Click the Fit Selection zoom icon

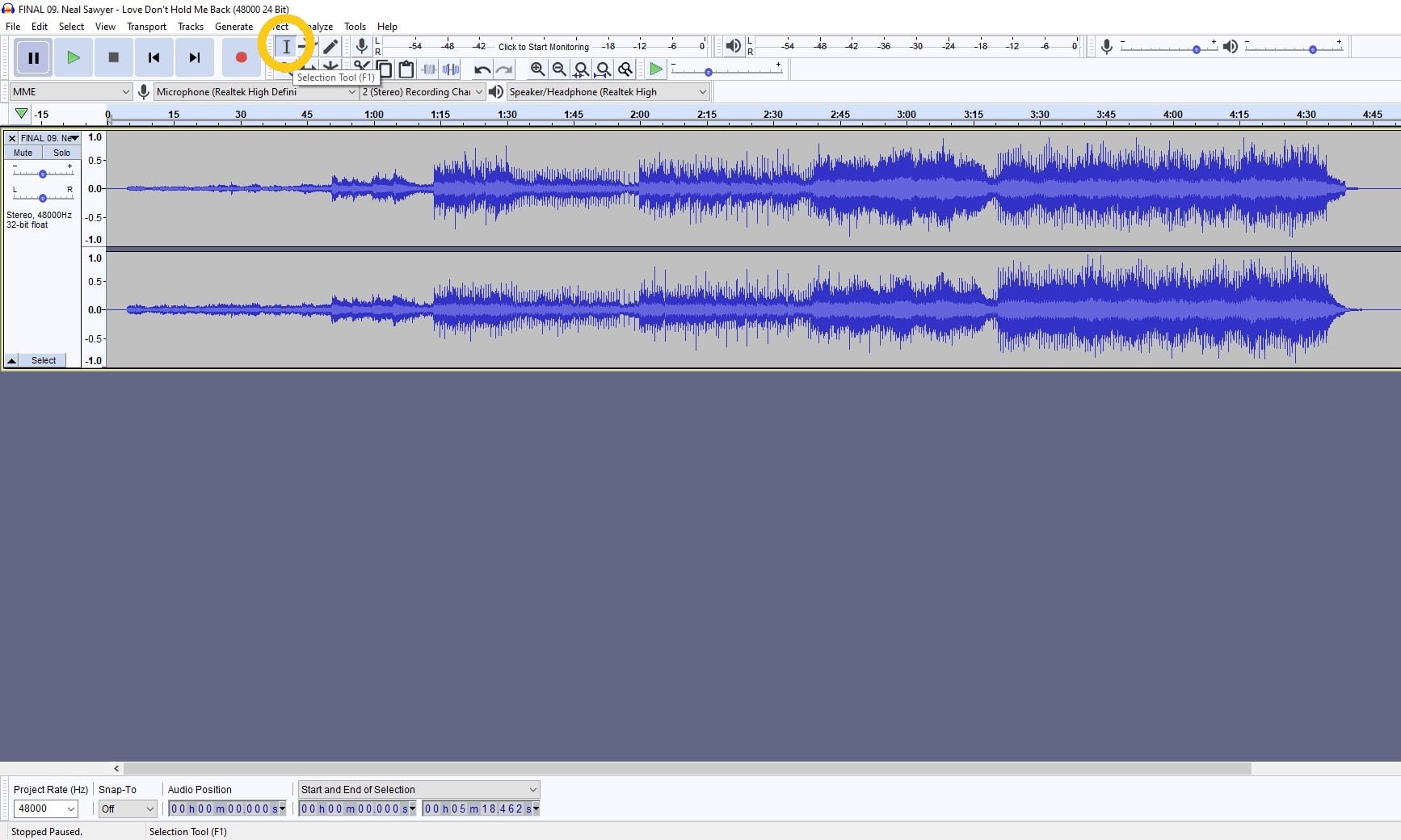pyautogui.click(x=582, y=69)
